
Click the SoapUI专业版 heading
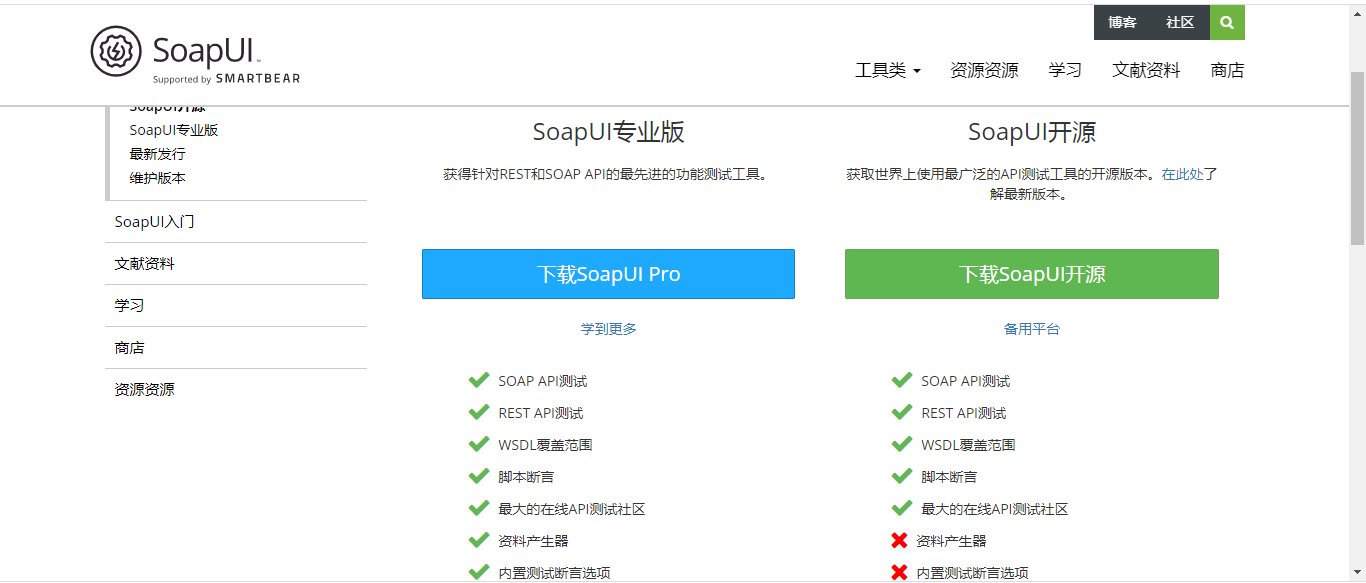click(x=608, y=133)
